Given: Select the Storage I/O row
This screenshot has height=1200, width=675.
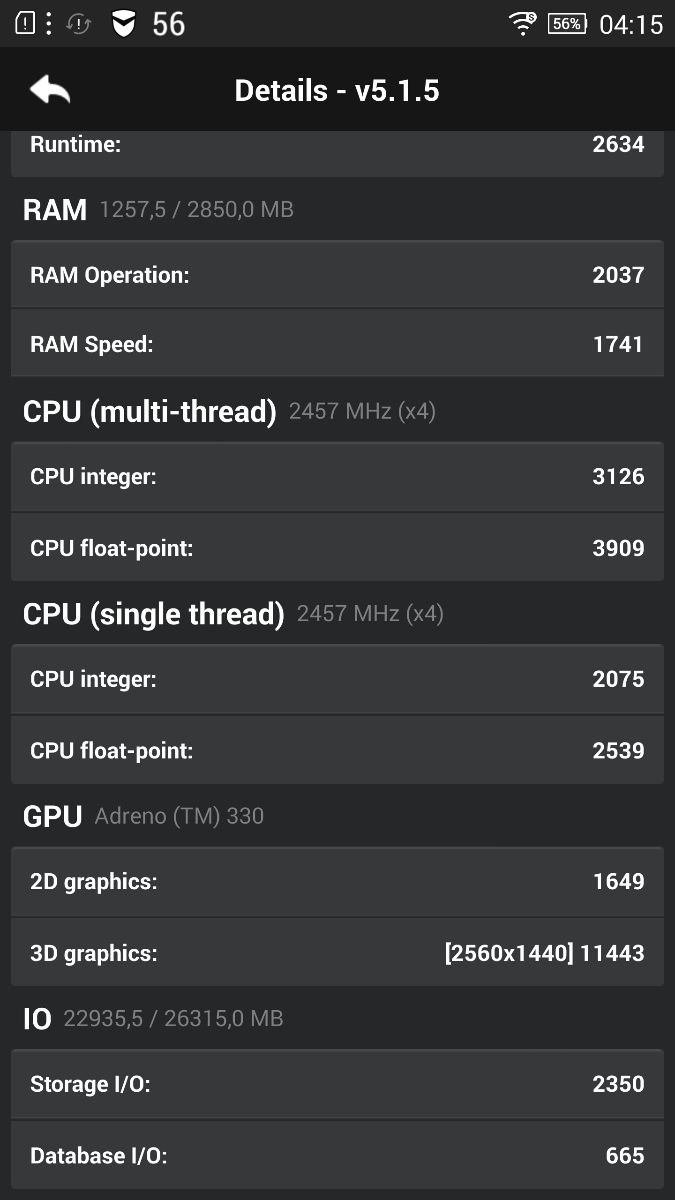Looking at the screenshot, I should (337, 1084).
